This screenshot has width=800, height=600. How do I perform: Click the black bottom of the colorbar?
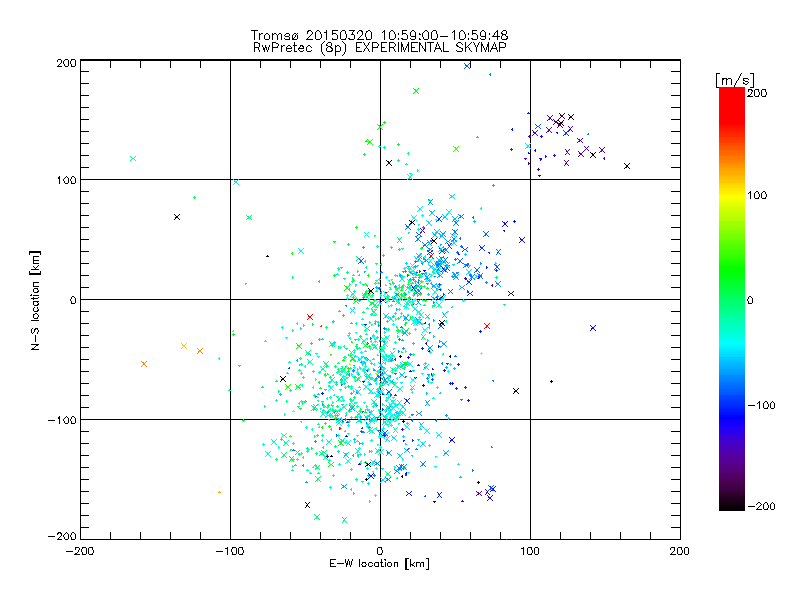point(732,503)
